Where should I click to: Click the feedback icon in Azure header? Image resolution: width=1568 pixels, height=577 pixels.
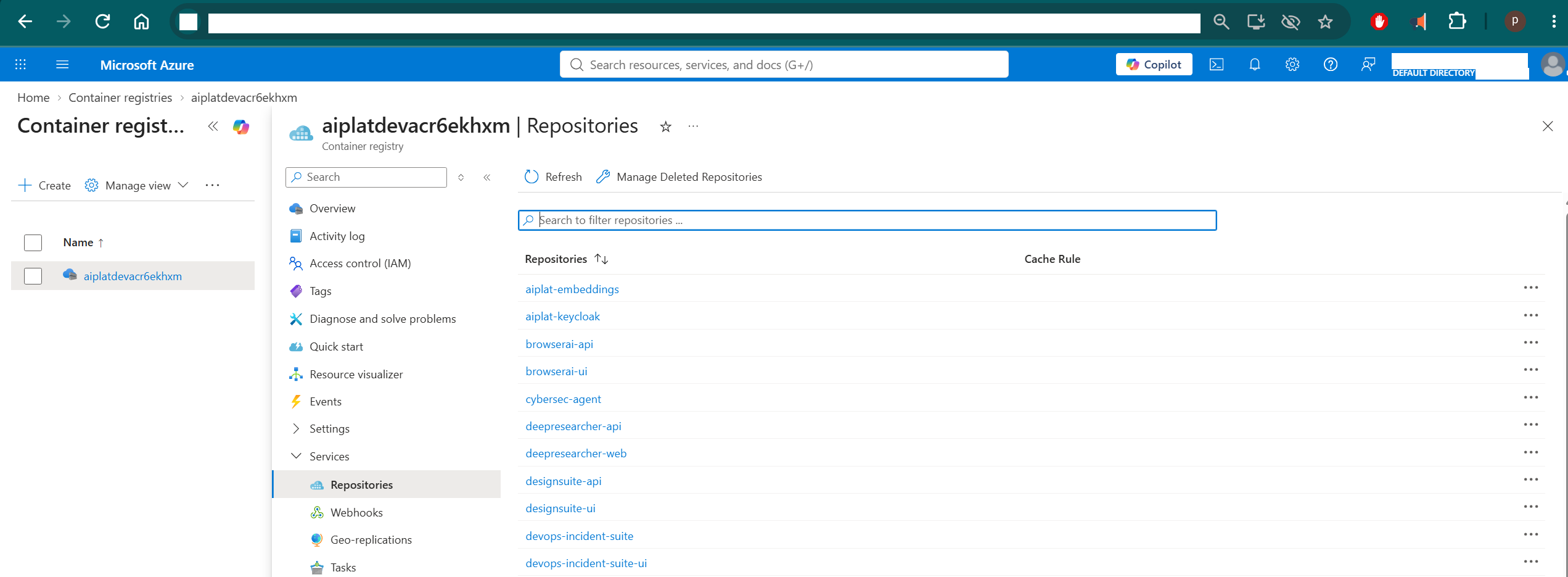click(1368, 64)
